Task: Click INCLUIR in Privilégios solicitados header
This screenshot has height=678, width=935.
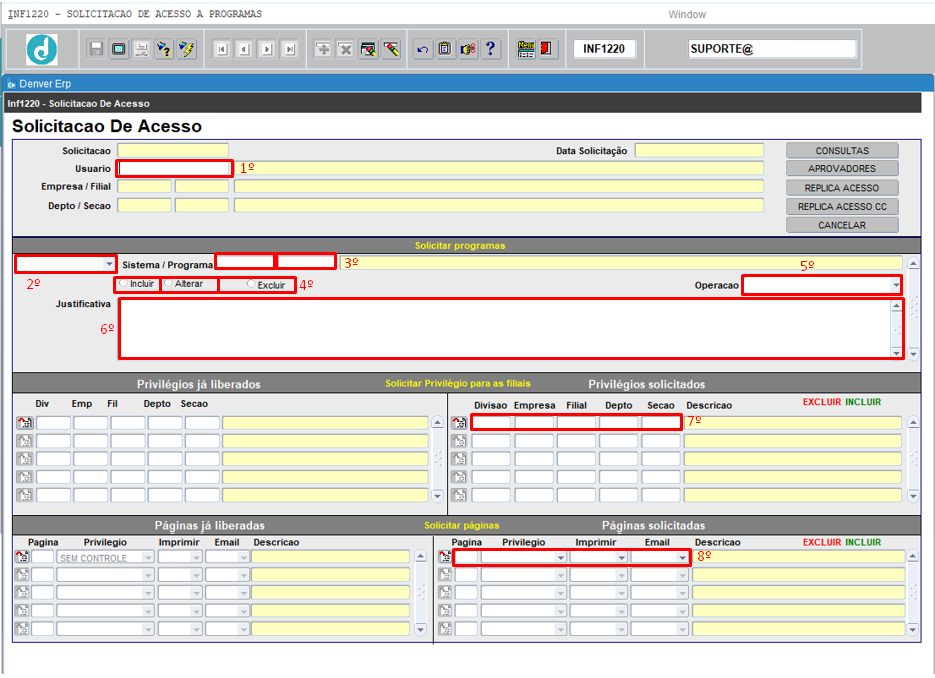Action: coord(863,402)
